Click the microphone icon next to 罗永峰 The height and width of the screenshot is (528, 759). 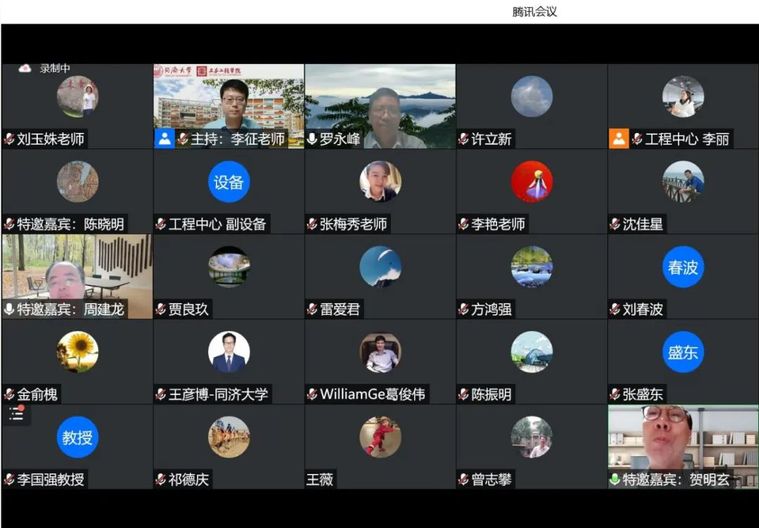coord(312,139)
